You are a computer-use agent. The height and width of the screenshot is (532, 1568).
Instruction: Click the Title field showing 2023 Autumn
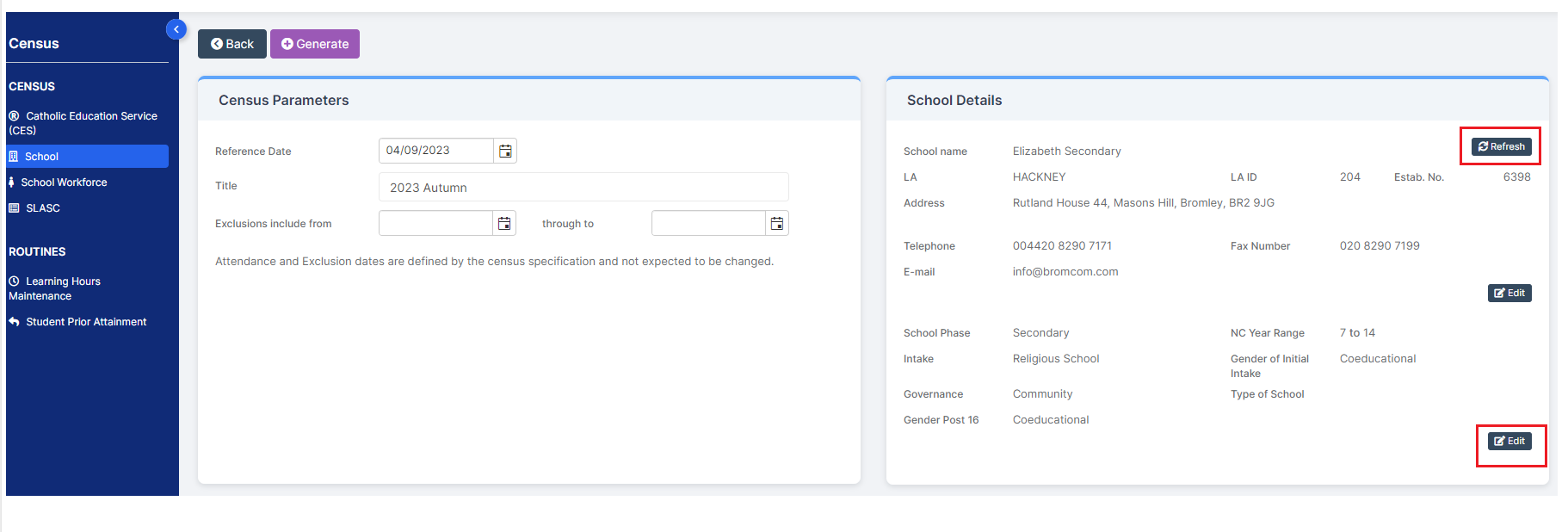pos(583,187)
